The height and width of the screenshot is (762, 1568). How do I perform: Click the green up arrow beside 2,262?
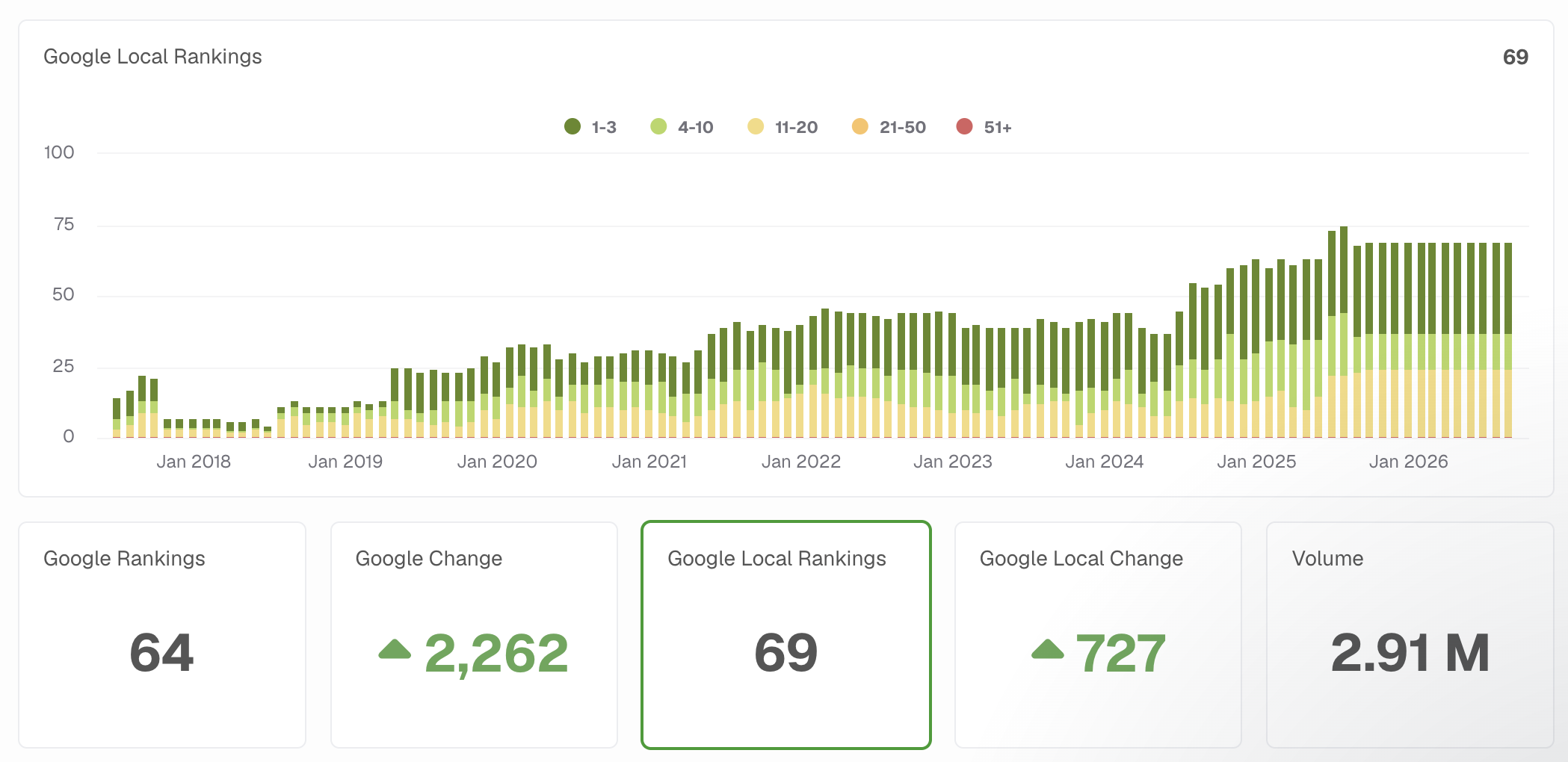pyautogui.click(x=395, y=649)
